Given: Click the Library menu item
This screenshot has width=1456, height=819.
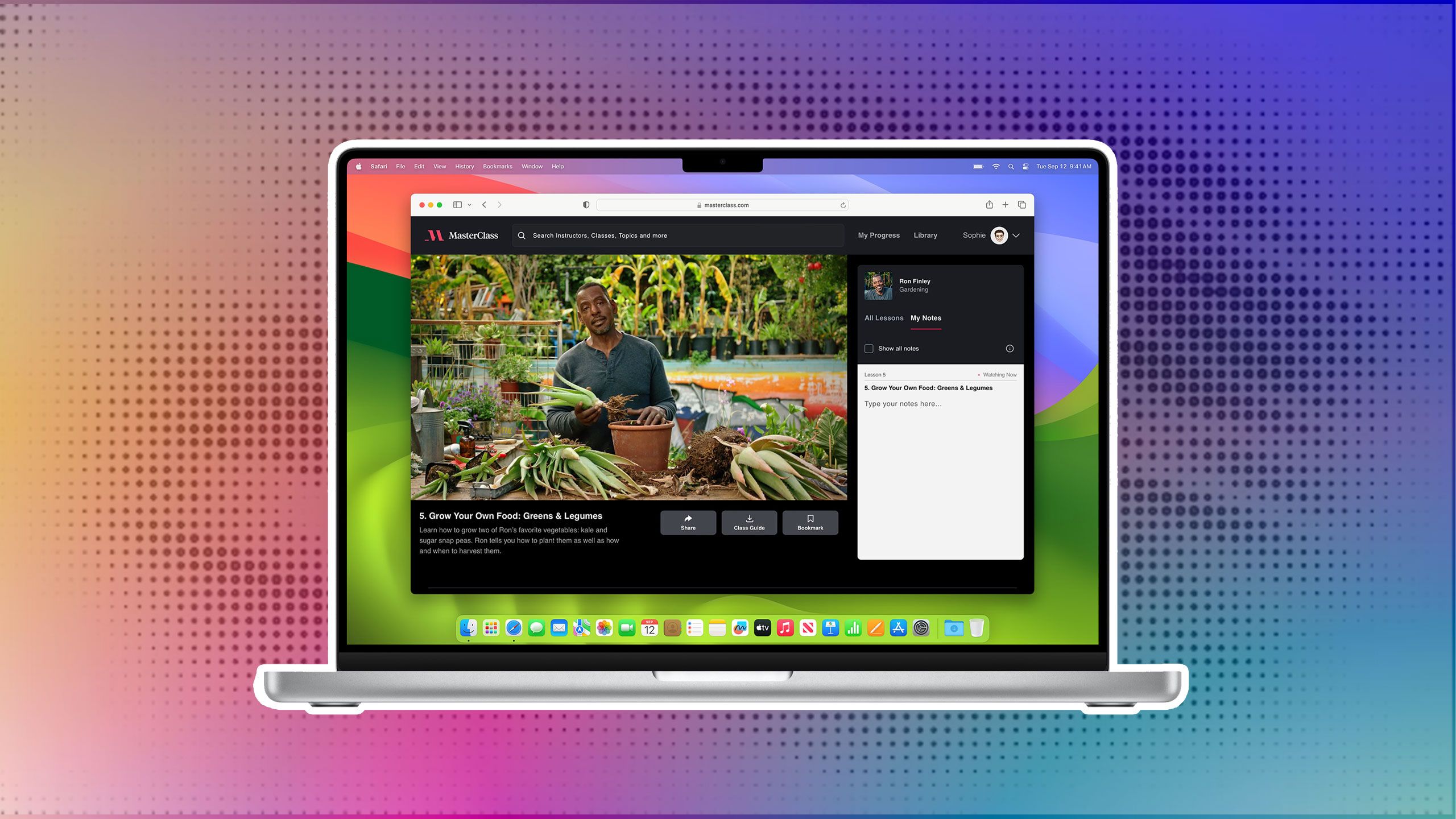Looking at the screenshot, I should (924, 235).
